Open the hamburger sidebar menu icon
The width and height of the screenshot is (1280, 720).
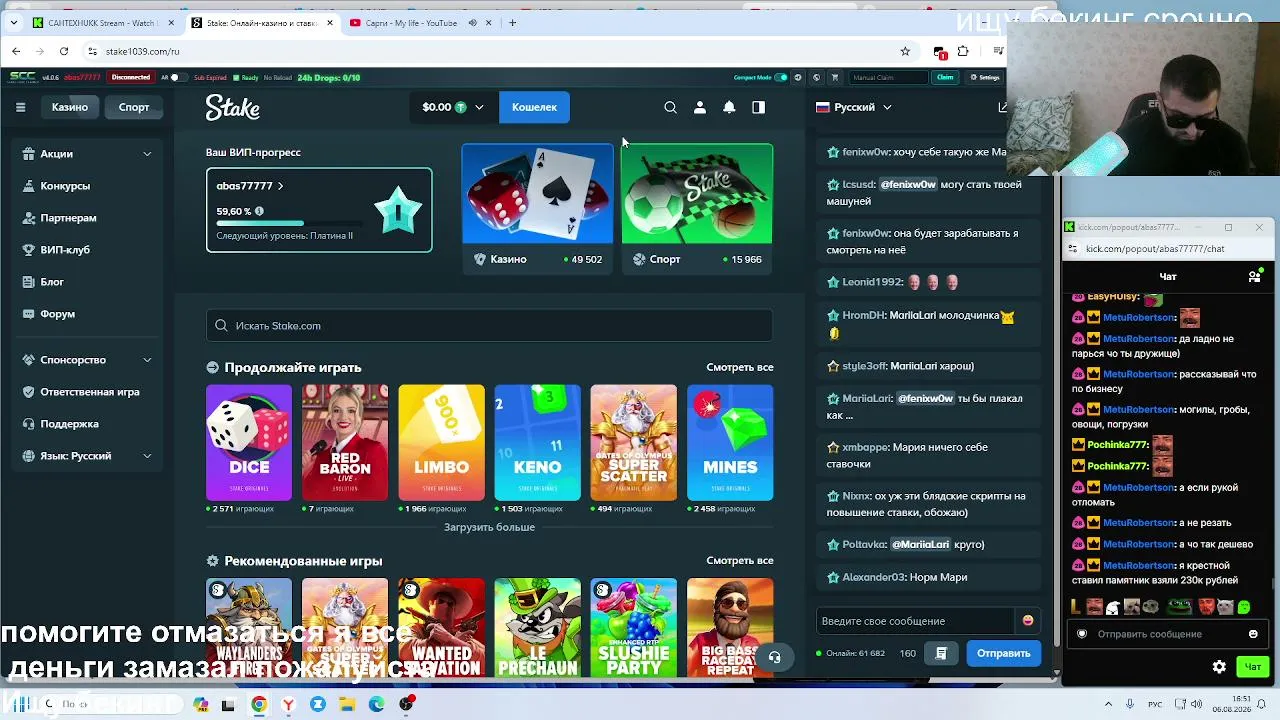coord(20,107)
